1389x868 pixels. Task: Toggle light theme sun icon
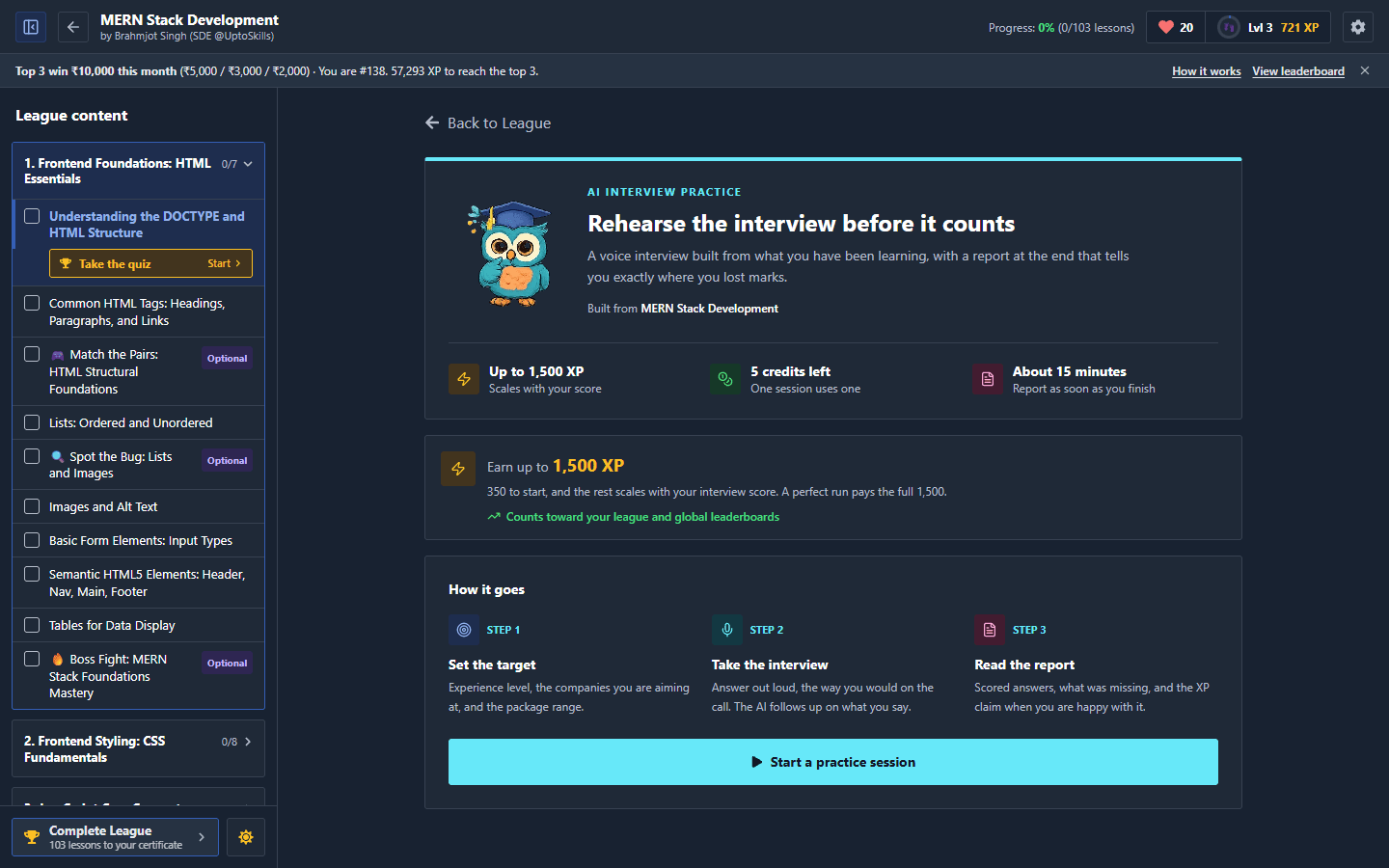click(x=246, y=837)
